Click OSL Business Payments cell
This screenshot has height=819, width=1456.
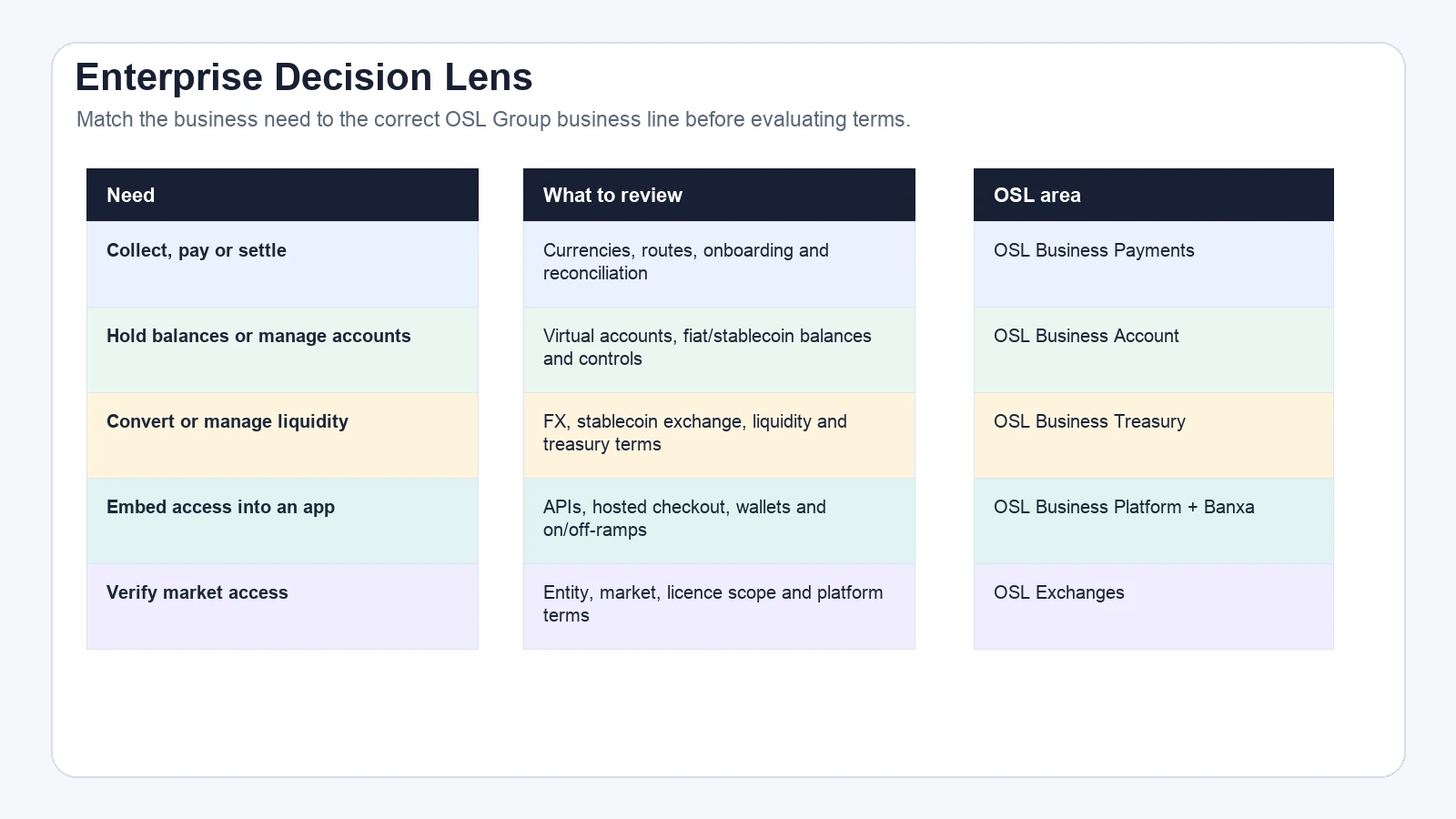[x=1154, y=264]
